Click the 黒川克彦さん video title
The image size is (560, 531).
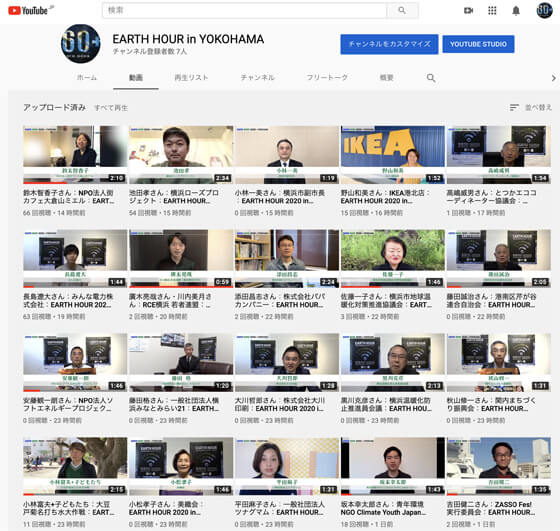(386, 404)
